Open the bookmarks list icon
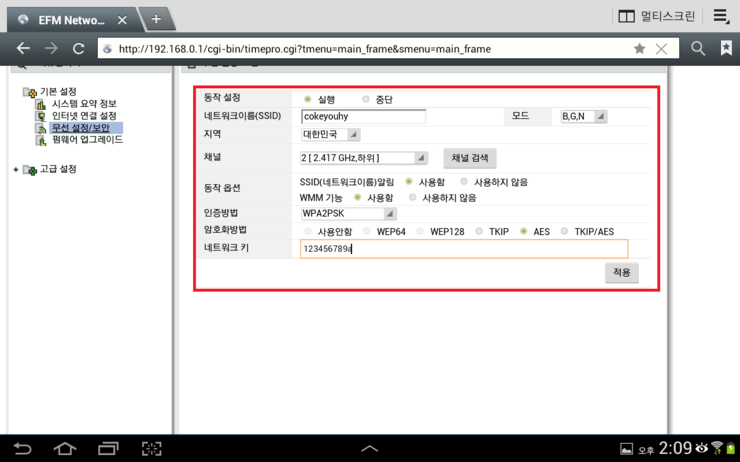The height and width of the screenshot is (462, 740). tap(725, 48)
